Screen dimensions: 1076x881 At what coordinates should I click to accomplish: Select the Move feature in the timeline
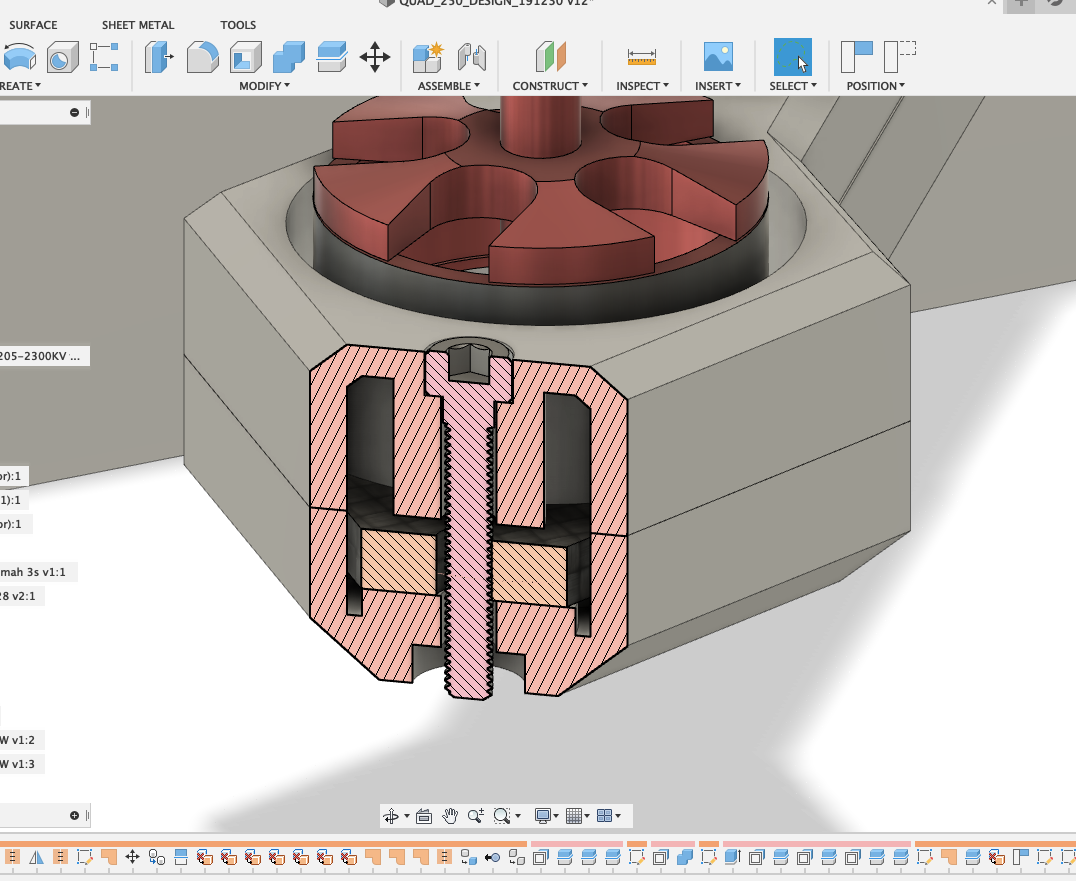[132, 857]
